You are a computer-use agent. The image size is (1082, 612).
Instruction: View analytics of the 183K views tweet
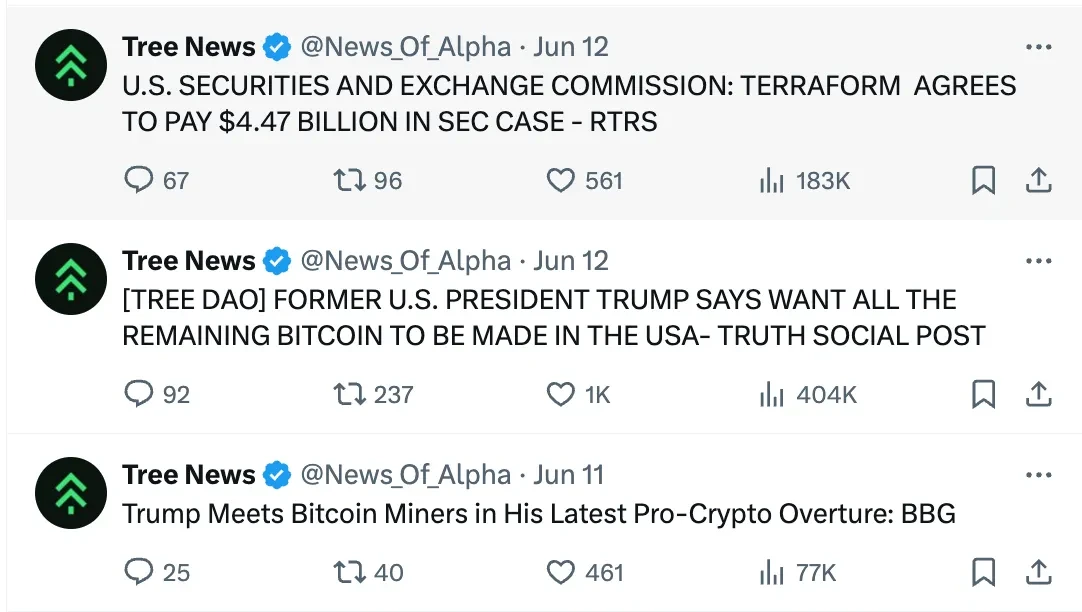pos(771,180)
